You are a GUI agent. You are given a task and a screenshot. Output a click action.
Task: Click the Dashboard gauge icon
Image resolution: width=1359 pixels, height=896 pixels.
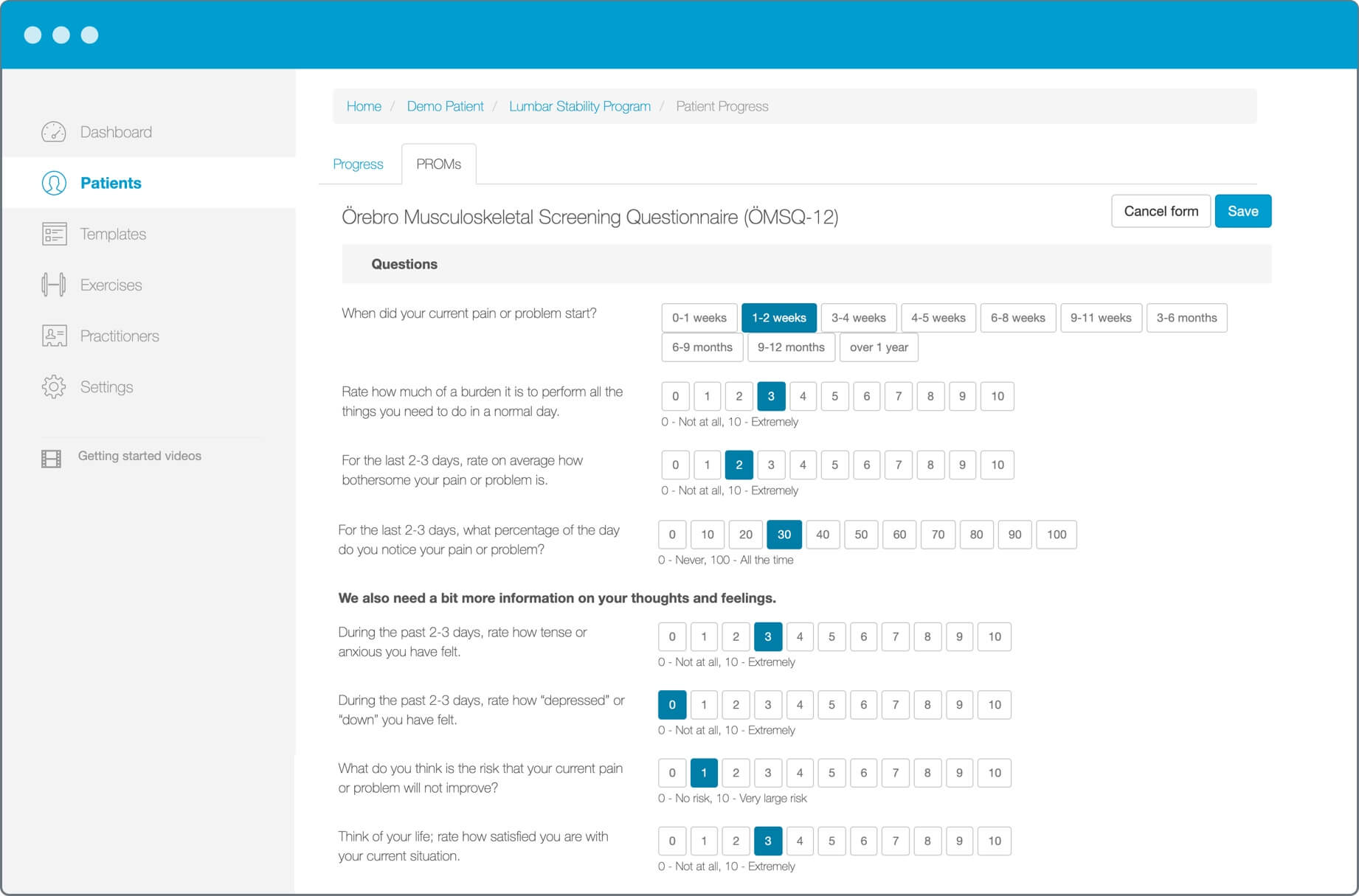click(x=54, y=132)
